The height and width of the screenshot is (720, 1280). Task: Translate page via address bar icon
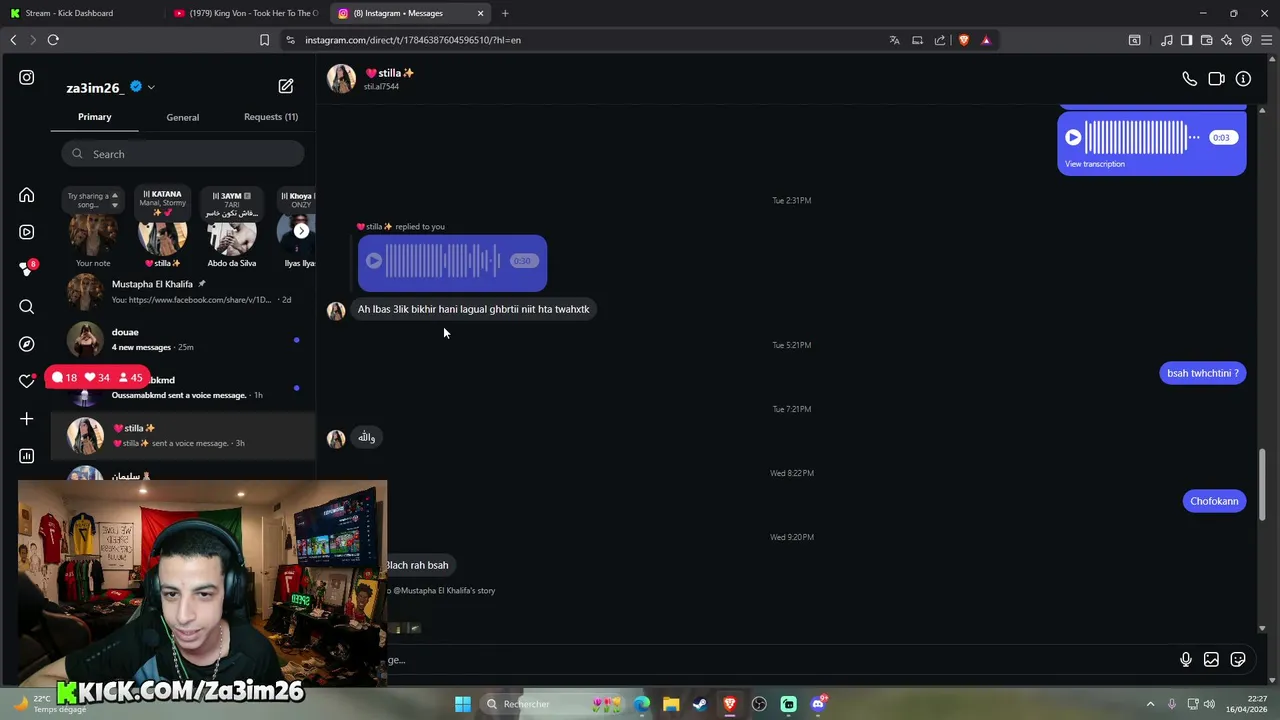894,40
